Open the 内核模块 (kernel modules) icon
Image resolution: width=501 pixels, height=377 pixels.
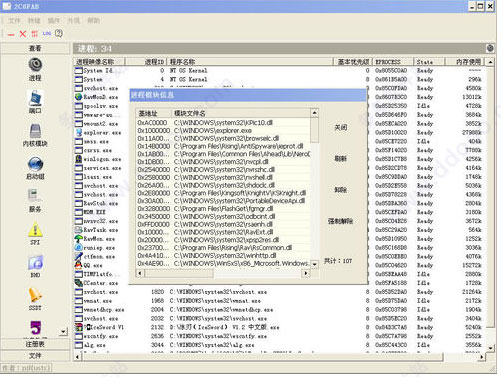[35, 131]
